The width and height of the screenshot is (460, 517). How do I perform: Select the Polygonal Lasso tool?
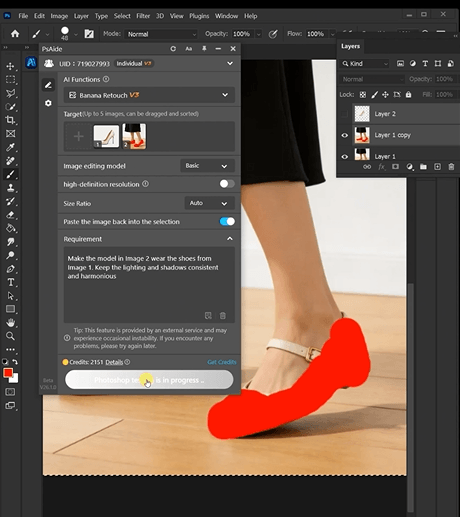(x=10, y=93)
